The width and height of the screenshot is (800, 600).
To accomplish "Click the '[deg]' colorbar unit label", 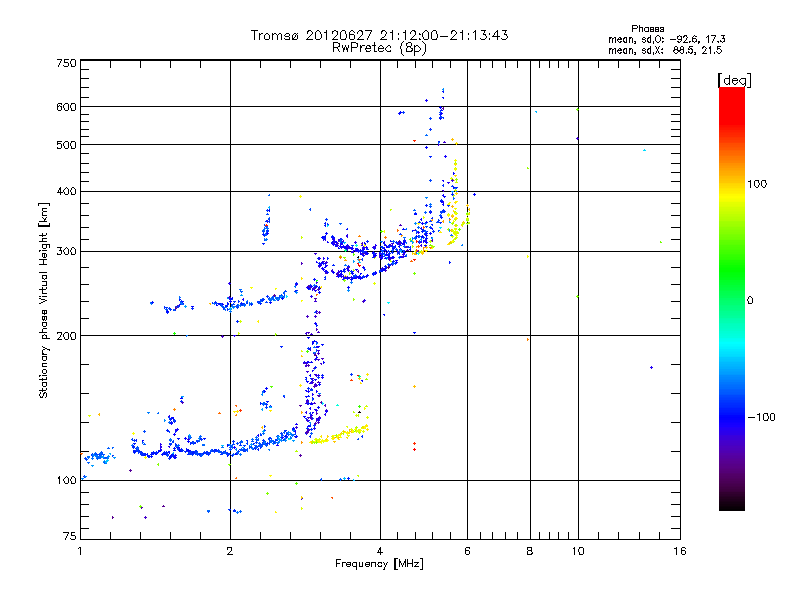I will tap(734, 80).
